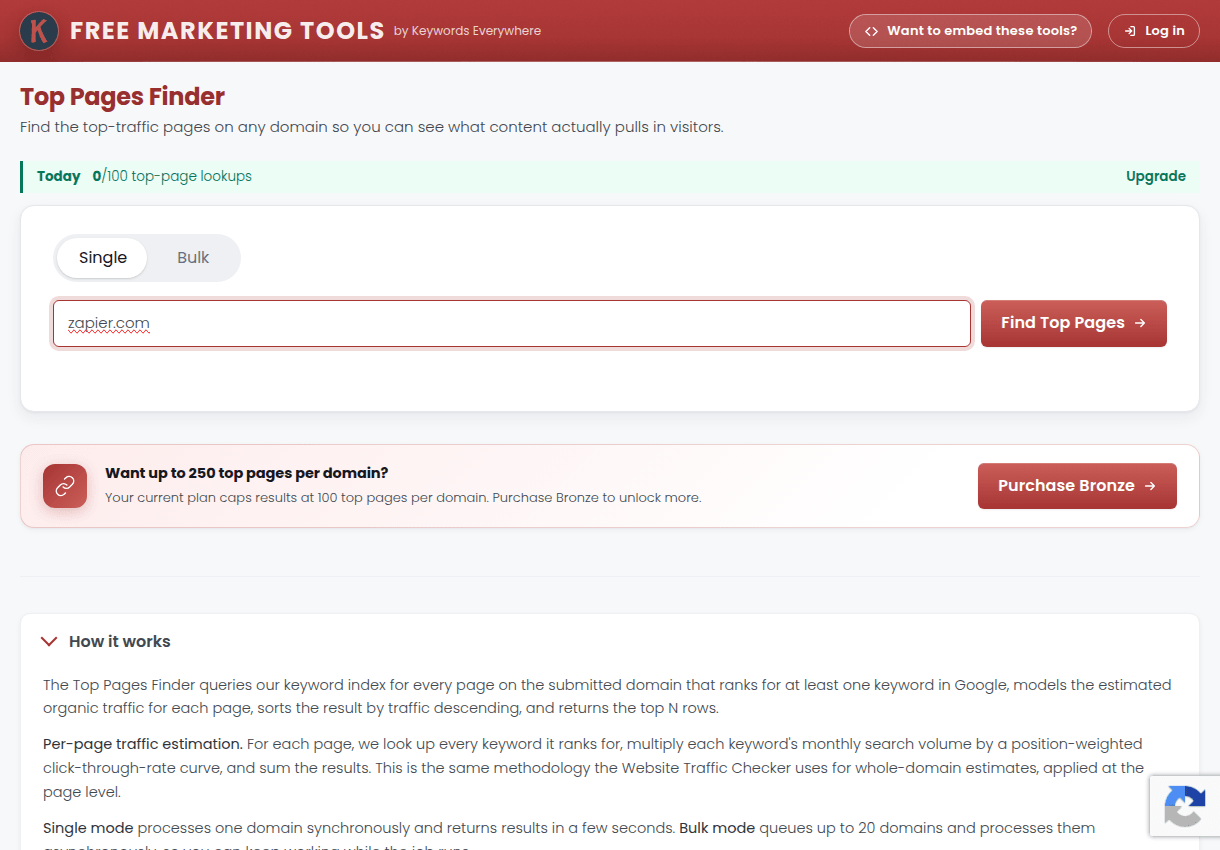The height and width of the screenshot is (850, 1220).
Task: Click the Log in button
Action: pyautogui.click(x=1154, y=31)
